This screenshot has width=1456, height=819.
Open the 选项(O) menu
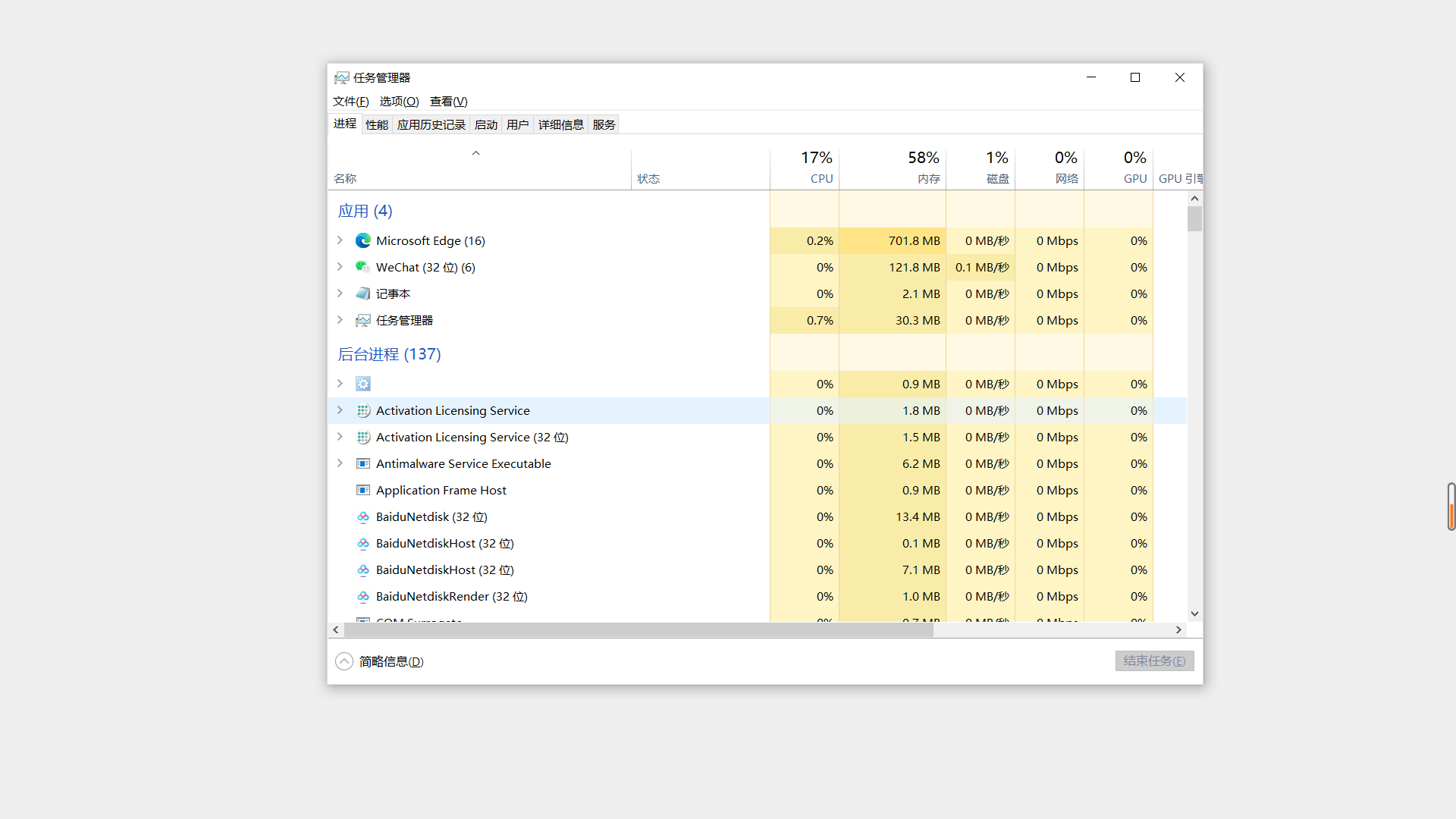[399, 101]
